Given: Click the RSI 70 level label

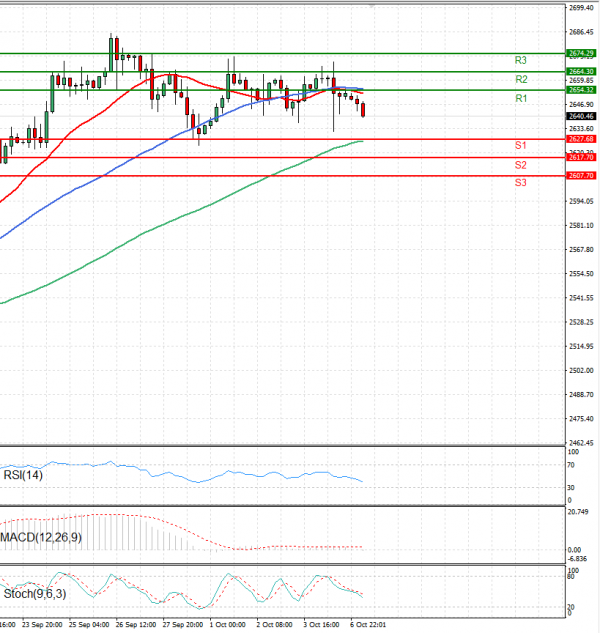Looking at the screenshot, I should (x=571, y=465).
